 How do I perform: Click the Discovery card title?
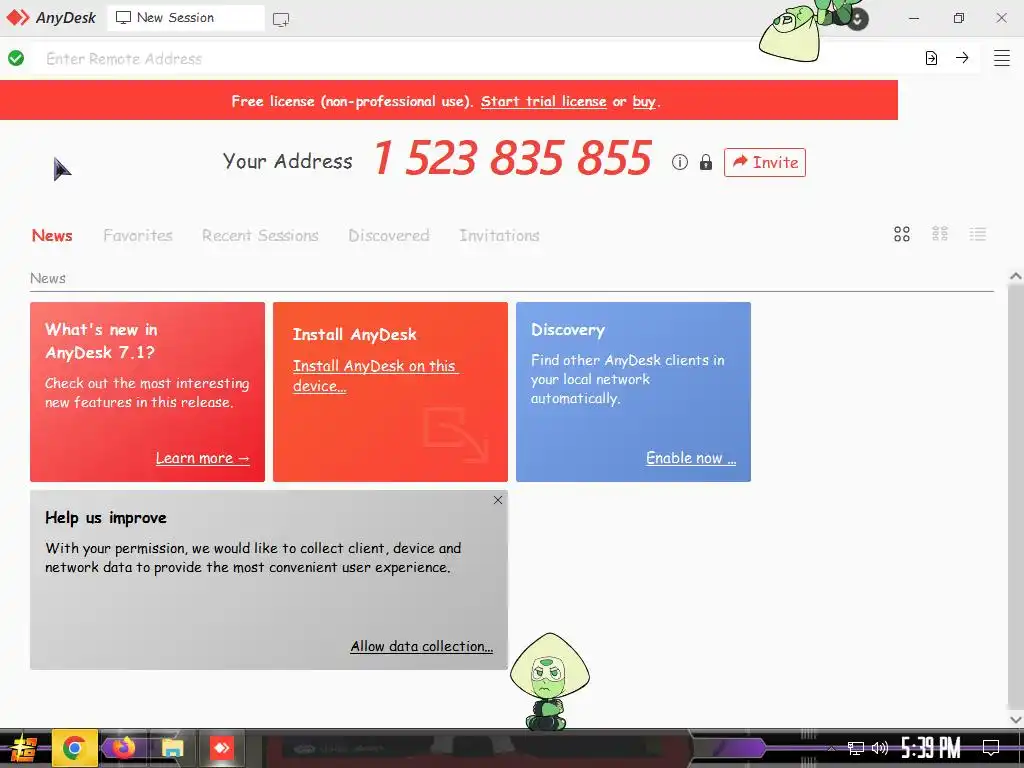coord(568,330)
